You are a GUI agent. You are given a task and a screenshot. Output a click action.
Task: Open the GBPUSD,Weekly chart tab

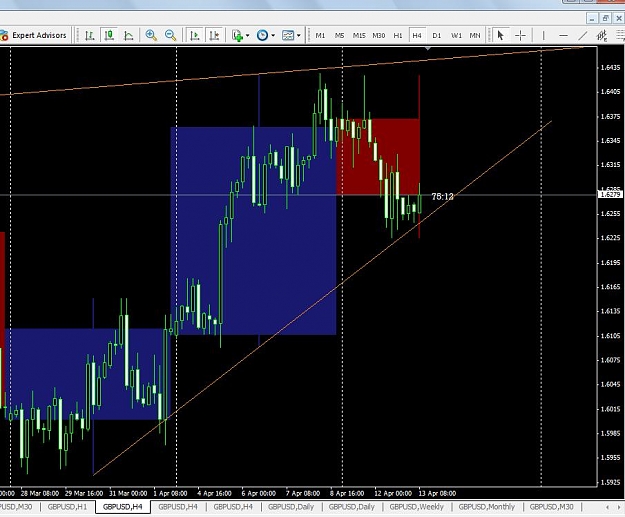pos(417,507)
